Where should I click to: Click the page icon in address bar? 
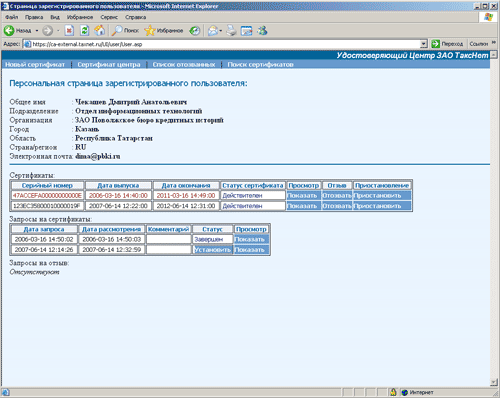(27, 44)
